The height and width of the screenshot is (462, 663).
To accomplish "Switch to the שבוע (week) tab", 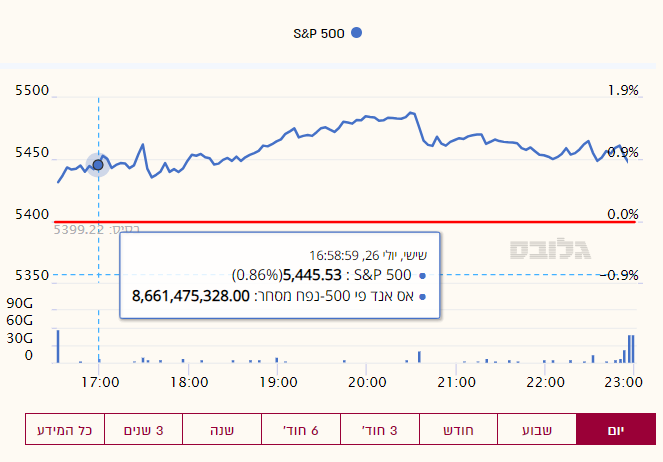I will pyautogui.click(x=537, y=430).
